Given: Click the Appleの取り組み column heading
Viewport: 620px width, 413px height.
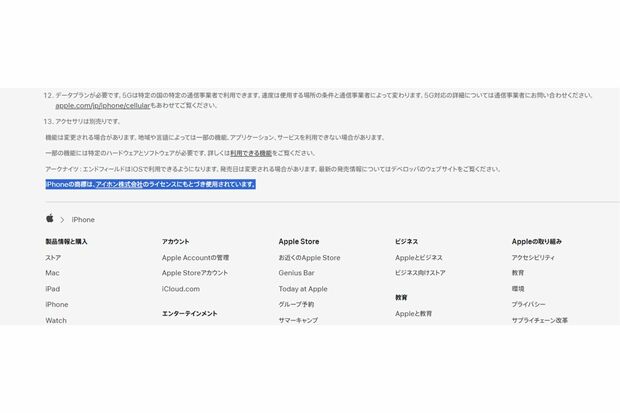Looking at the screenshot, I should click(x=537, y=242).
